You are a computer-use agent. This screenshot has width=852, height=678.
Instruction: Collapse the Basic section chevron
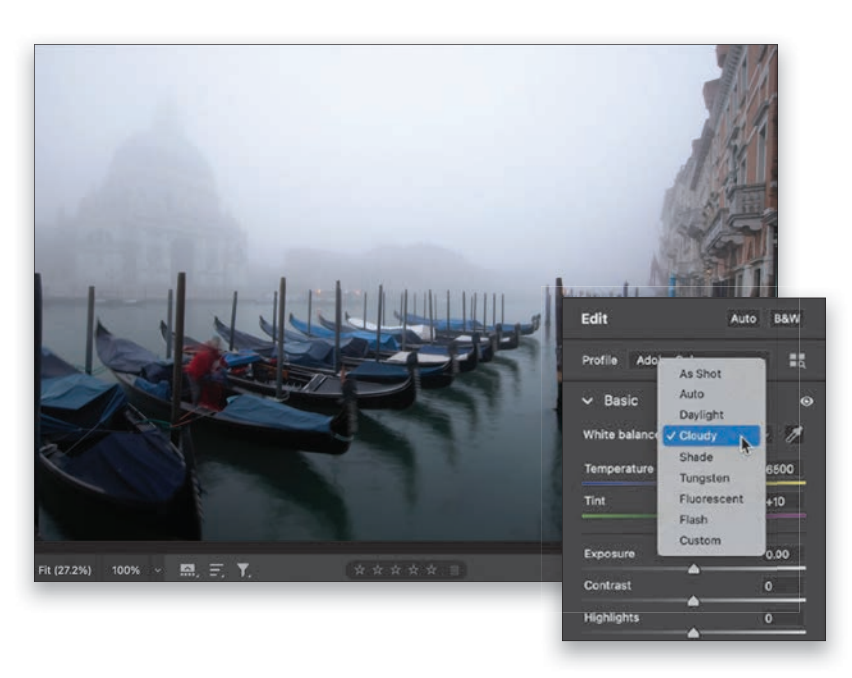pos(587,401)
